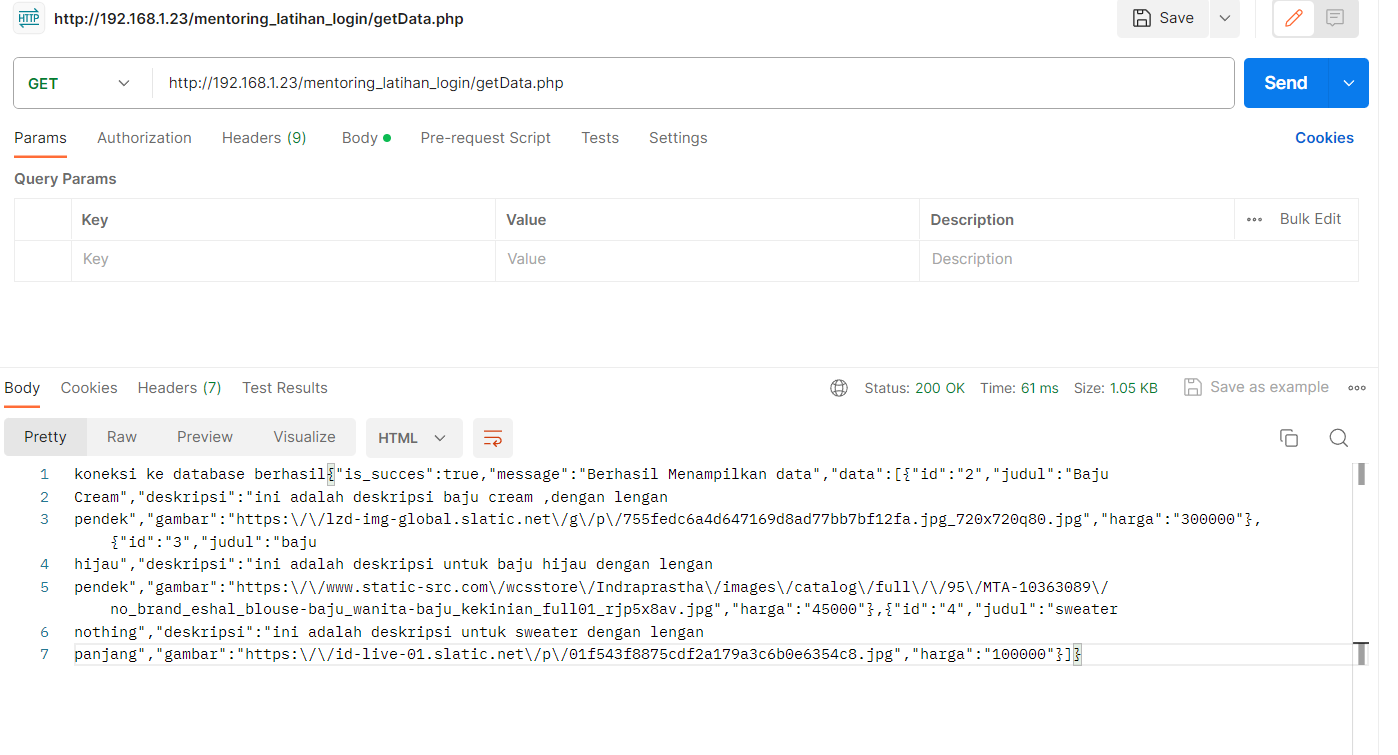
Task: Click the ellipsis icon beside Save as example
Action: click(1356, 388)
